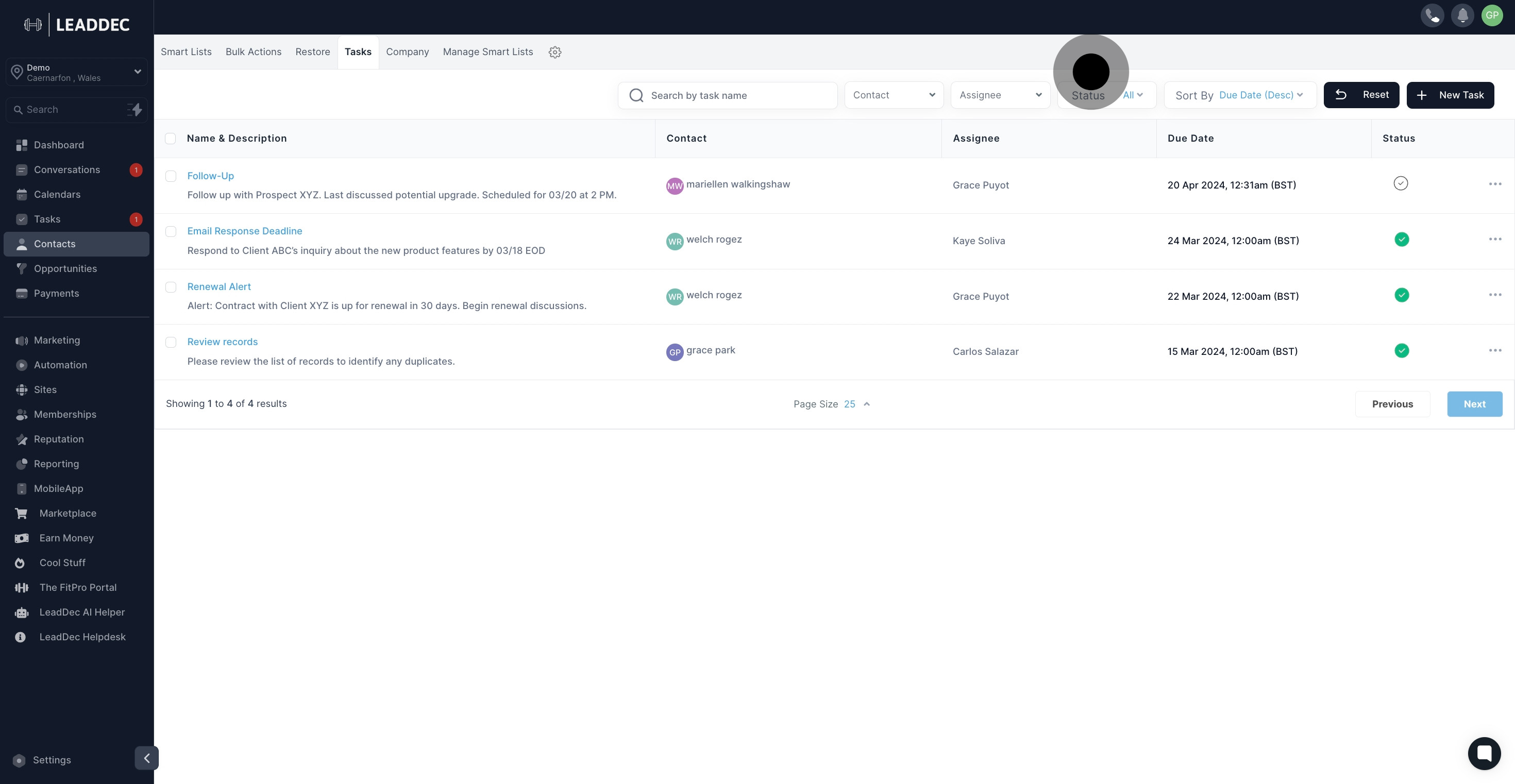Image resolution: width=1515 pixels, height=784 pixels.
Task: Collapse the sidebar with the arrow button
Action: 146,758
